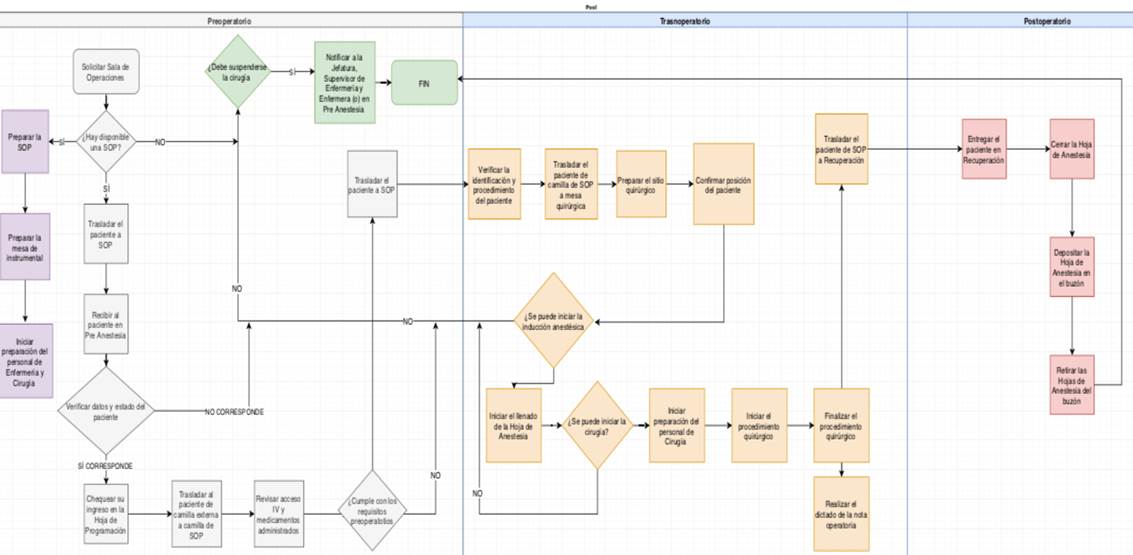Select '¿Se puede iniciar la inducción anestésica' diamond
This screenshot has width=1133, height=555.
tap(554, 320)
